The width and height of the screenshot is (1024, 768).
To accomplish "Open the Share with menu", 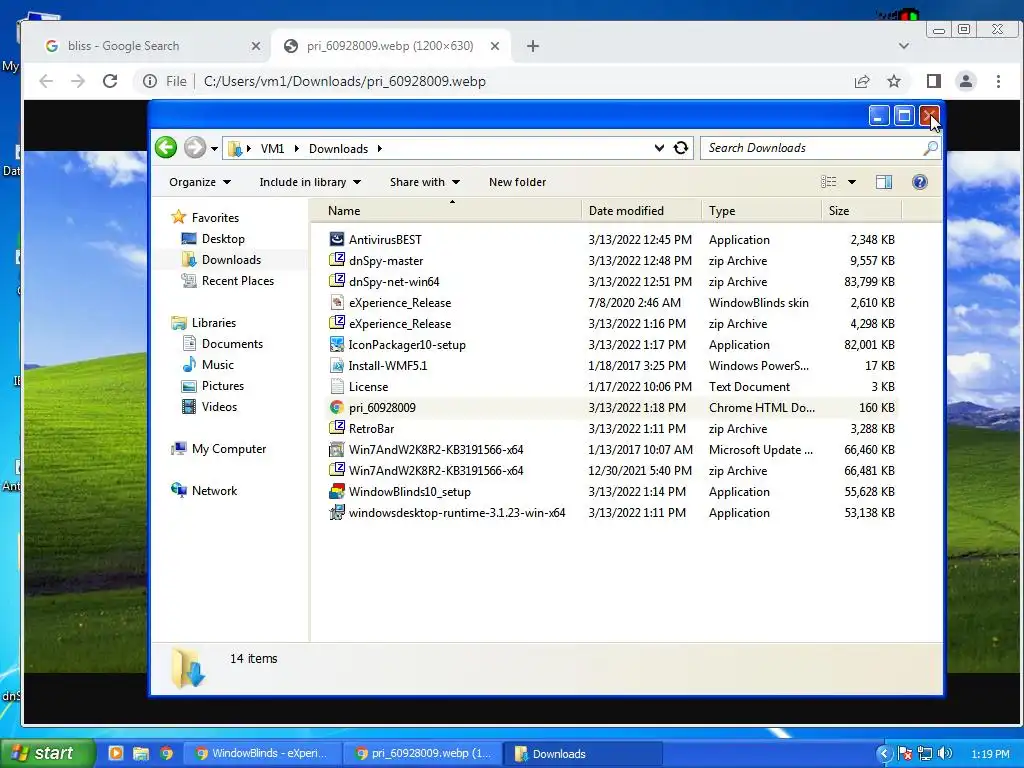I will [x=424, y=182].
